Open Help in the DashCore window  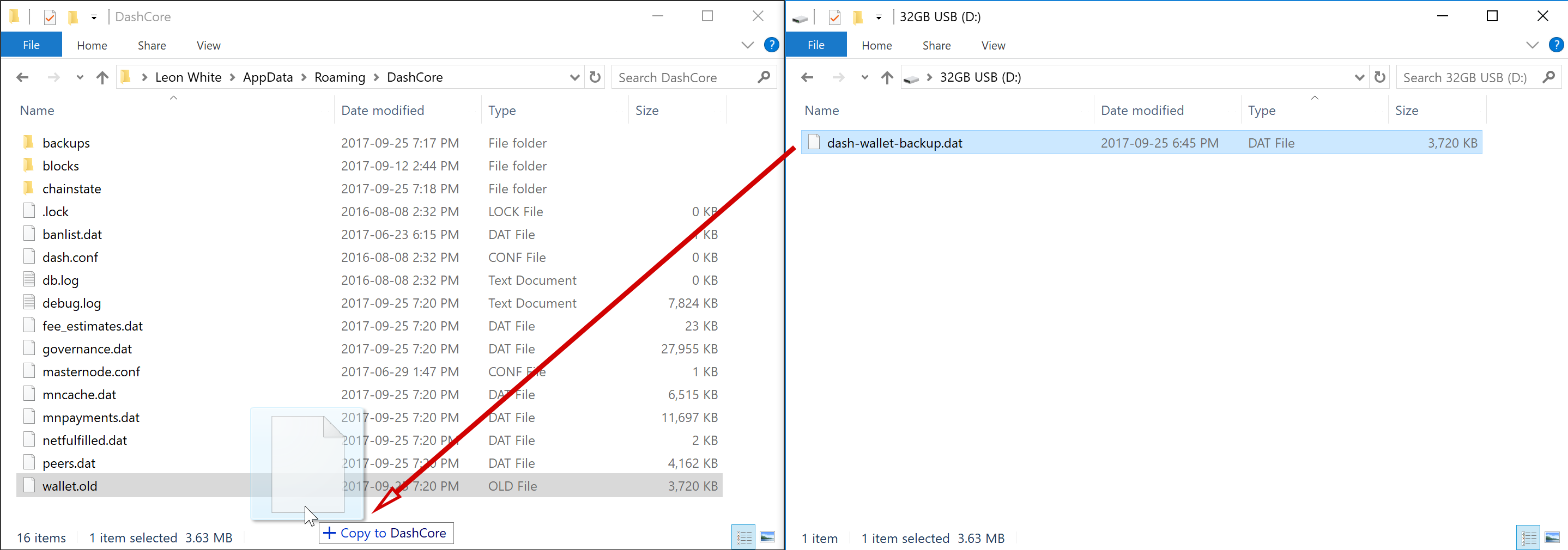click(771, 45)
